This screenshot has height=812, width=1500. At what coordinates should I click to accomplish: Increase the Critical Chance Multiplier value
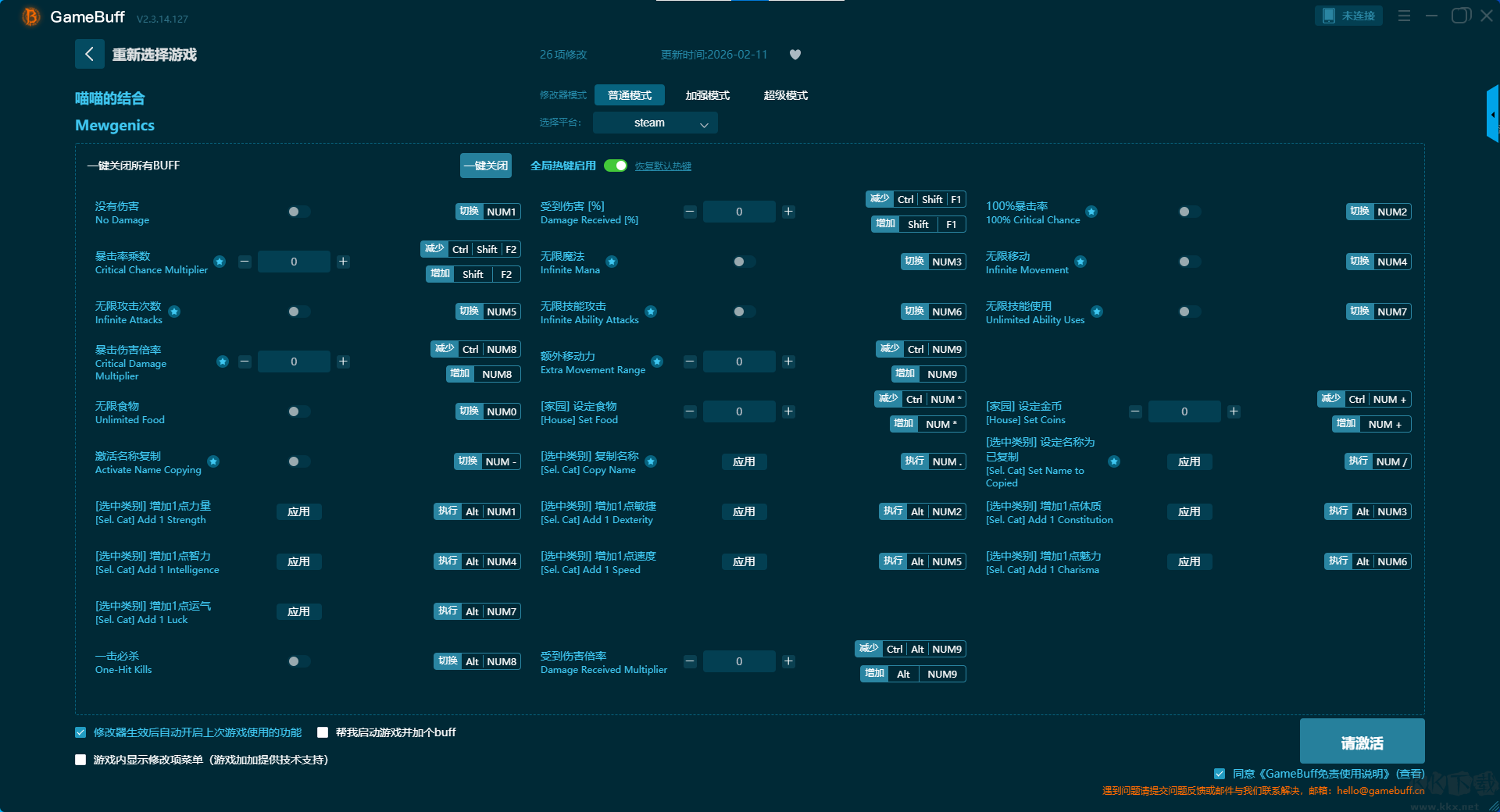(343, 262)
